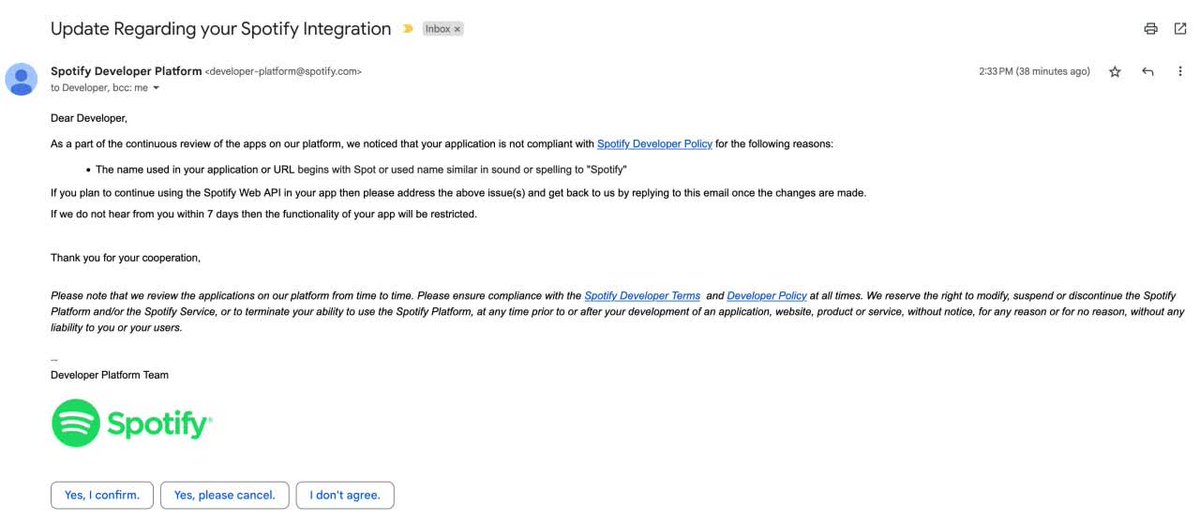Remove the Inbox label with its x
This screenshot has height=521, width=1200.
point(457,29)
